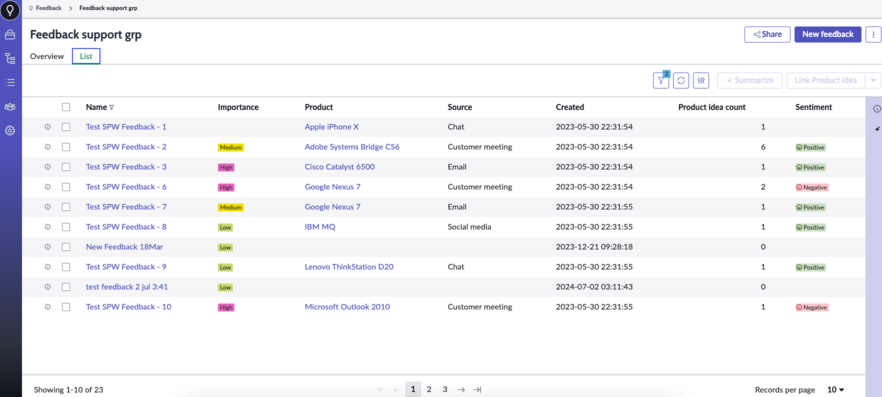Preview record icon for Test SPW Feedback - 7

tap(48, 207)
